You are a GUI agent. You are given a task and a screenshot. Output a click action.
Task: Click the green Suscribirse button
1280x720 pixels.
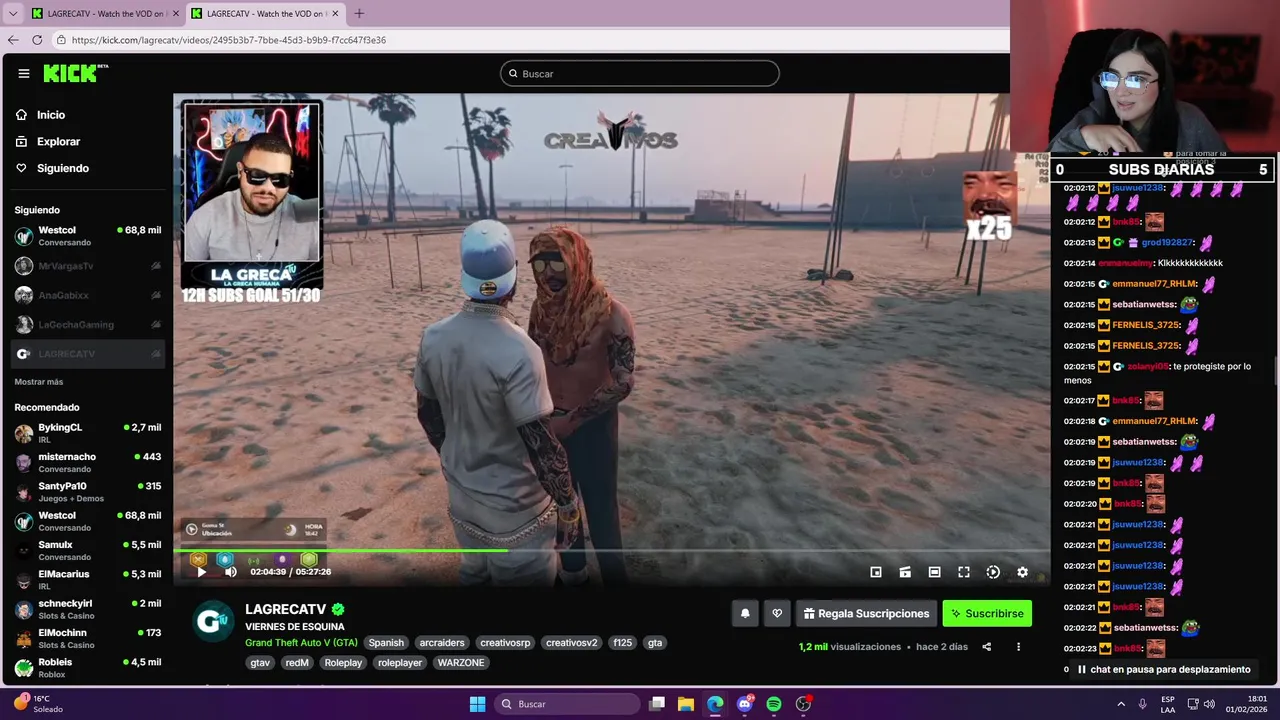click(x=987, y=613)
